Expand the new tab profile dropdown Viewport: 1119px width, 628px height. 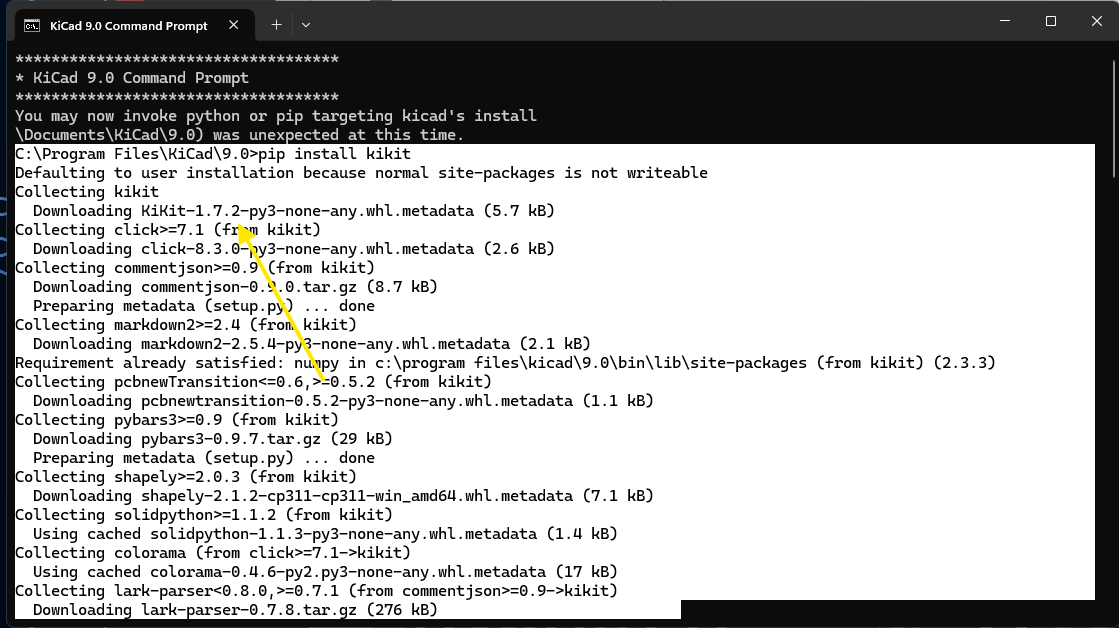(x=306, y=25)
